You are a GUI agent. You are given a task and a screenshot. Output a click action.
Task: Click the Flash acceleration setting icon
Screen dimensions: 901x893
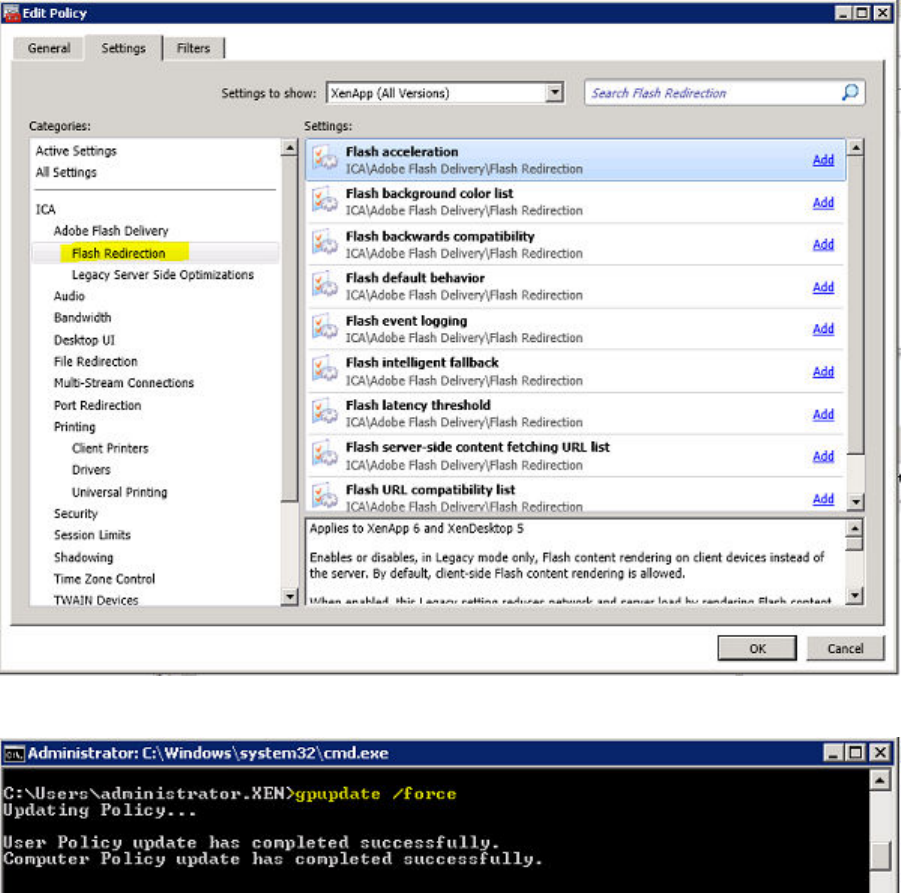coord(325,159)
